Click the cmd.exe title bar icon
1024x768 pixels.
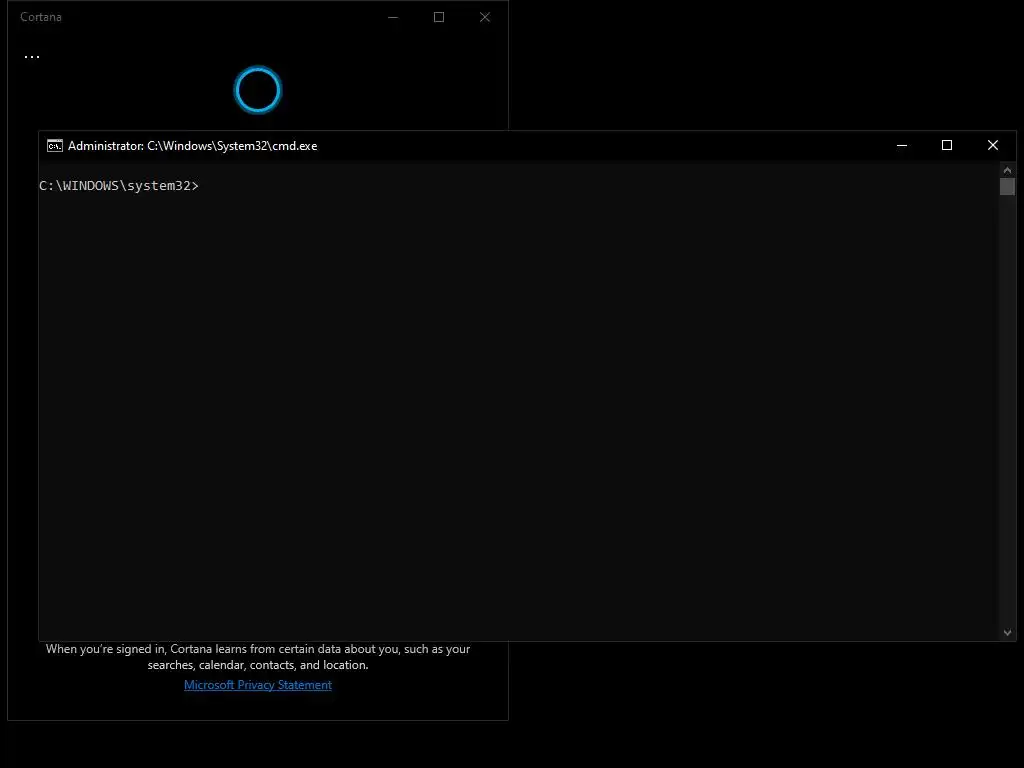click(55, 146)
